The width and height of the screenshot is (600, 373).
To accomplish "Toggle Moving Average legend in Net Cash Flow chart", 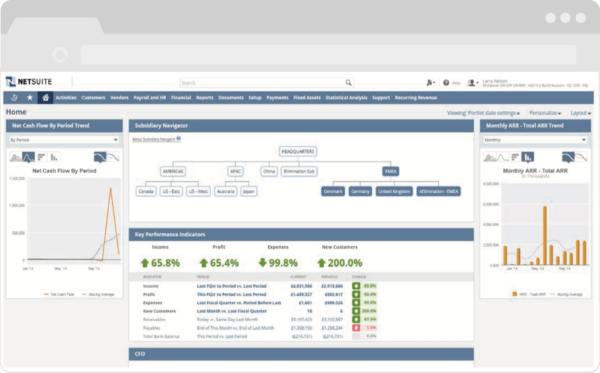I will (98, 294).
